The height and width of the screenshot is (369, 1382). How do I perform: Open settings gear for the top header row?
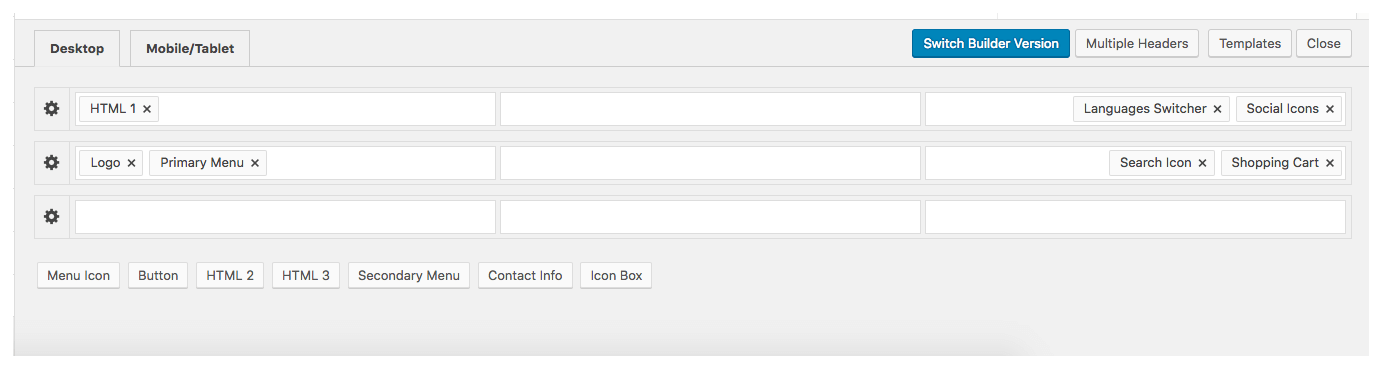(51, 109)
